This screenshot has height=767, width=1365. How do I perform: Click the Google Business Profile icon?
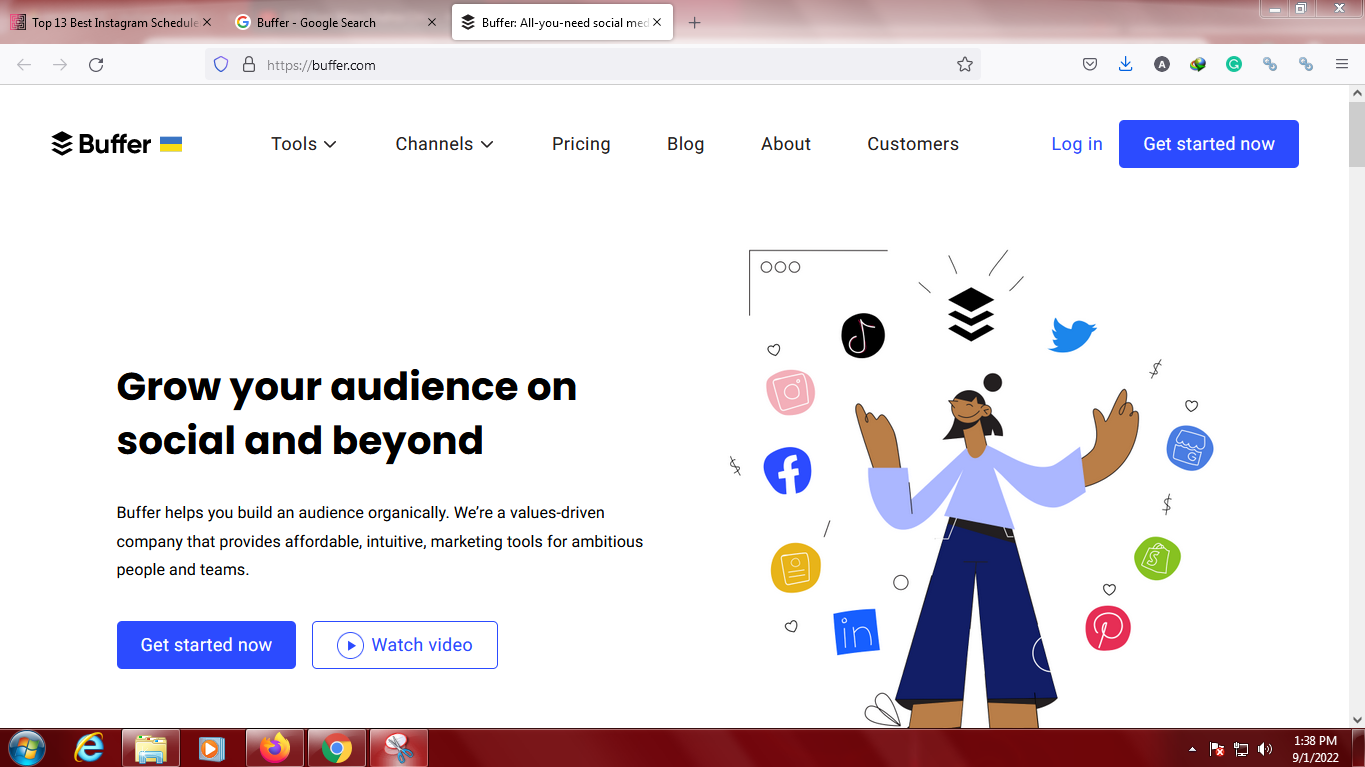coord(1190,448)
